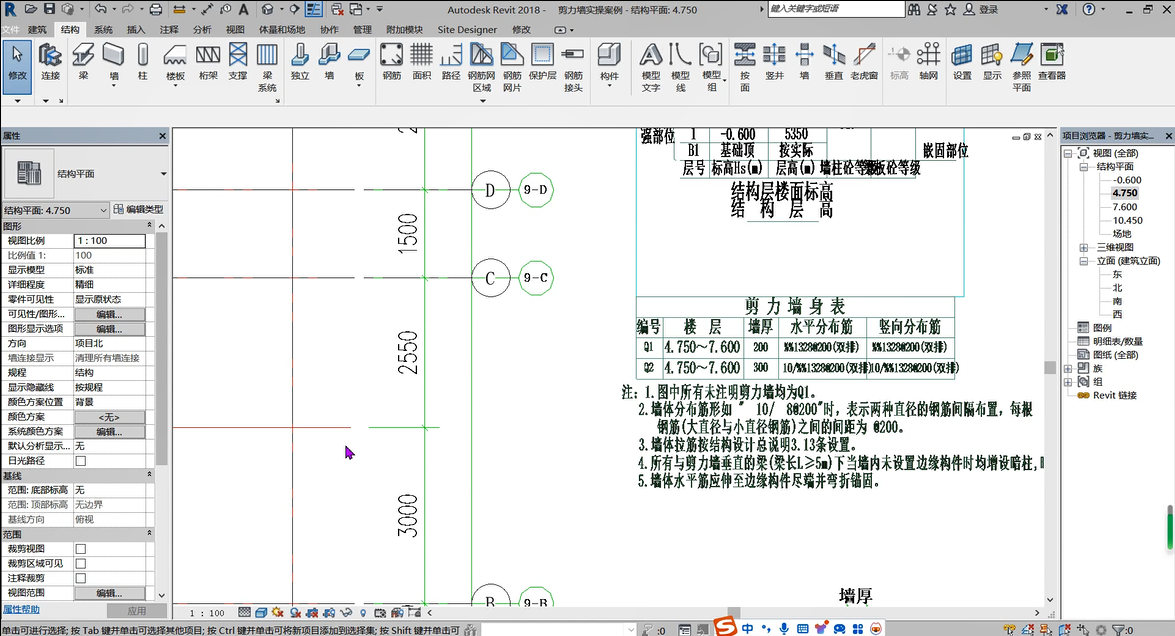Open the 属性帮助 properties help link
Viewport: 1175px width, 636px height.
pos(21,609)
